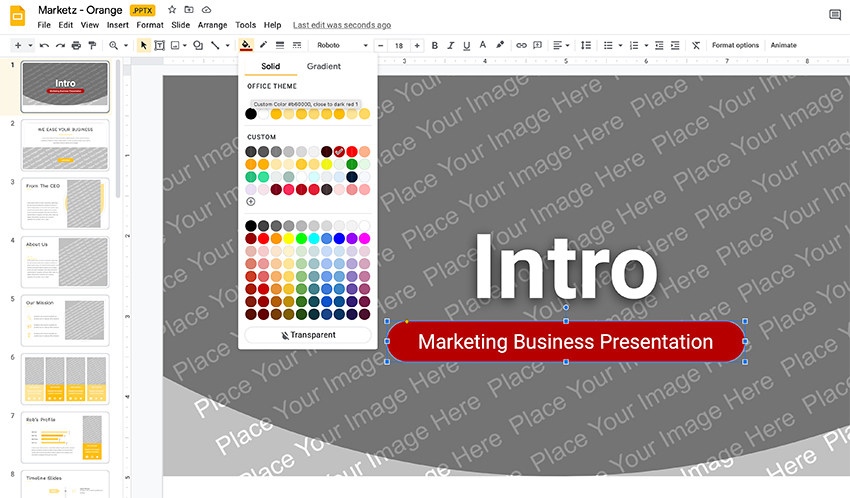Open Format options panel
This screenshot has width=850, height=498.
pyautogui.click(x=735, y=46)
